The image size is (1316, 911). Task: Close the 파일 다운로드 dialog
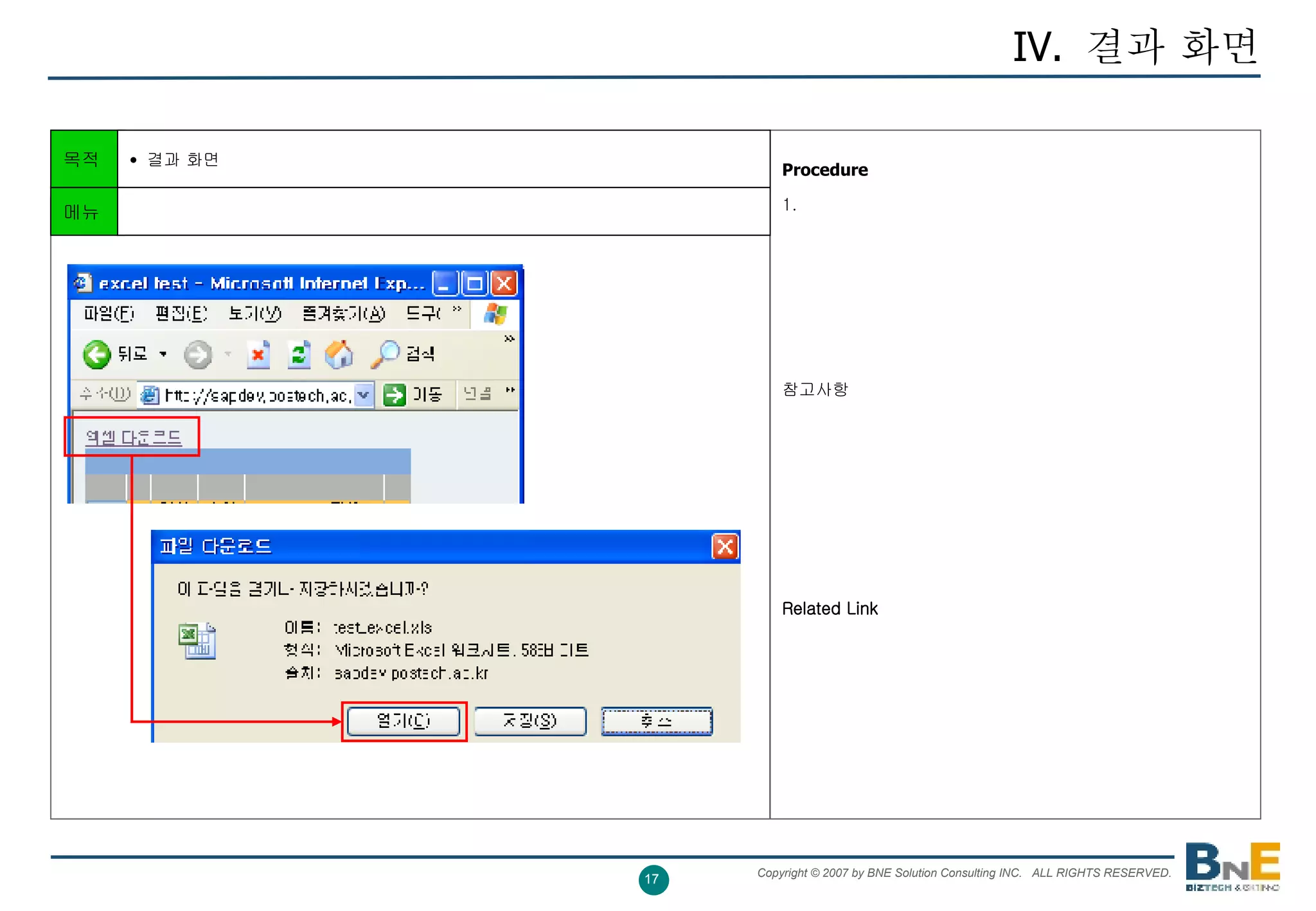pyautogui.click(x=725, y=547)
